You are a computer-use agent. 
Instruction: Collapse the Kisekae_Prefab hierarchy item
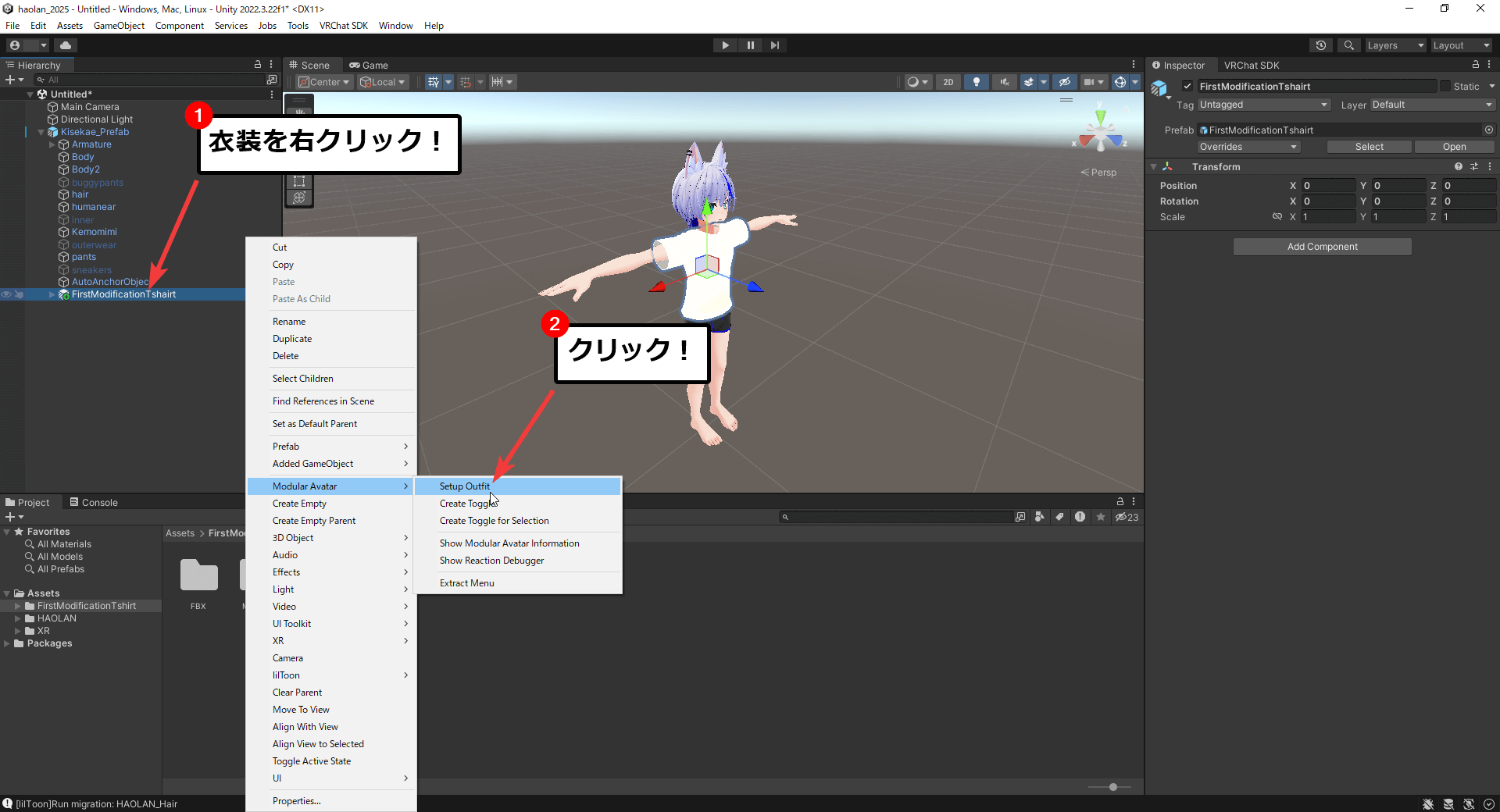(41, 132)
